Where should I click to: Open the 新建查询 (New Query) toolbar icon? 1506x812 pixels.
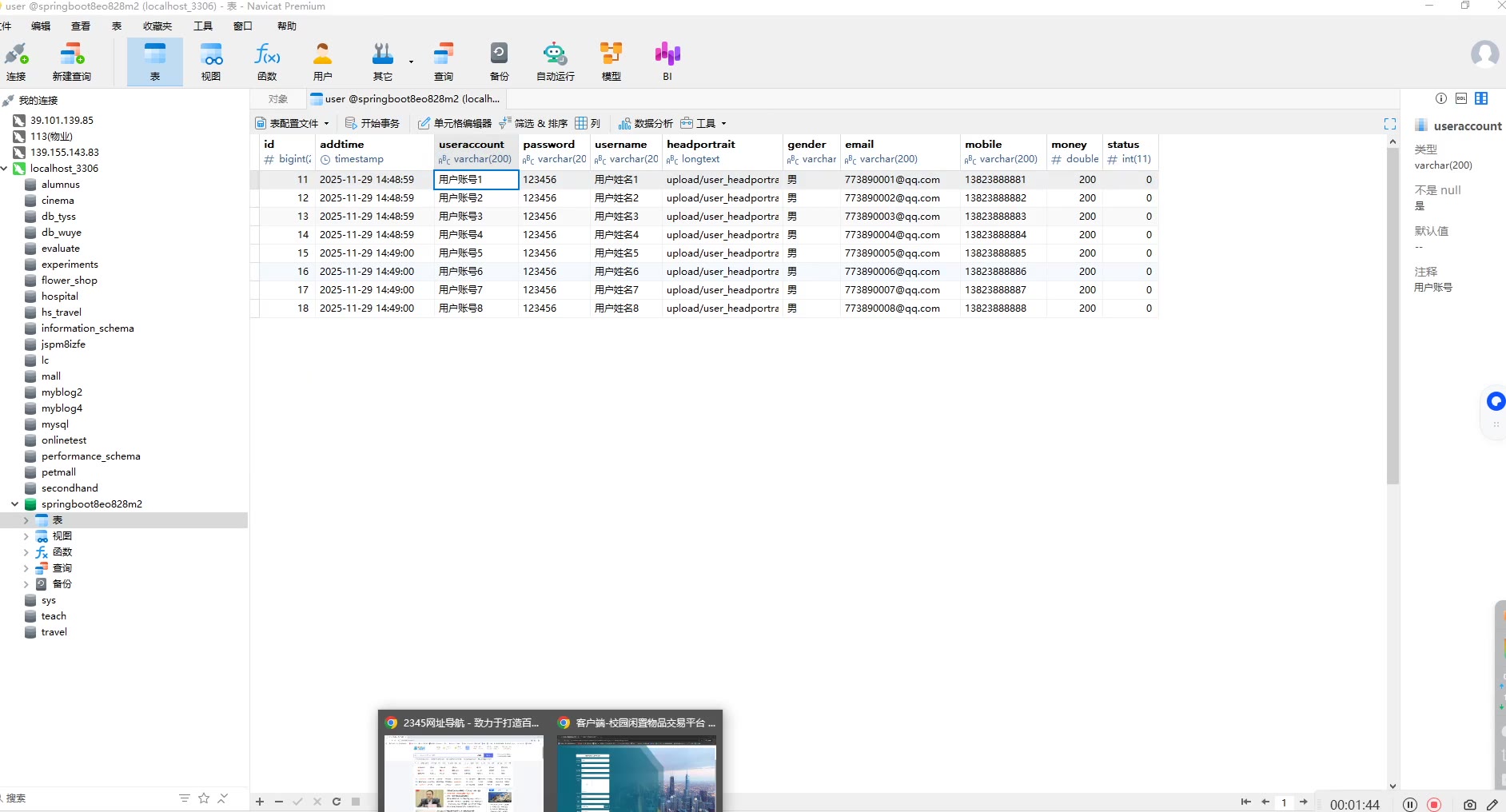coord(72,62)
